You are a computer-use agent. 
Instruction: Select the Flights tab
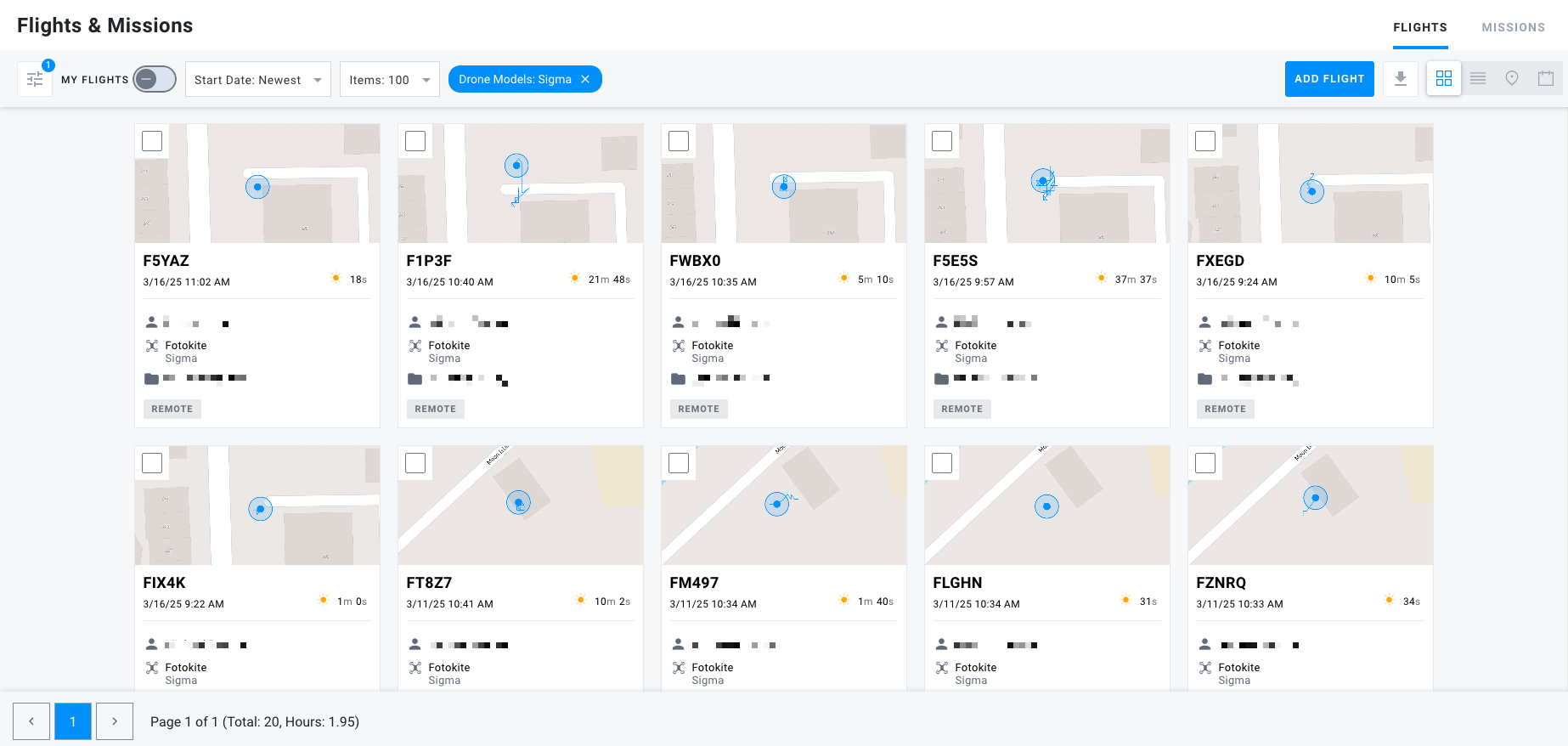point(1420,27)
